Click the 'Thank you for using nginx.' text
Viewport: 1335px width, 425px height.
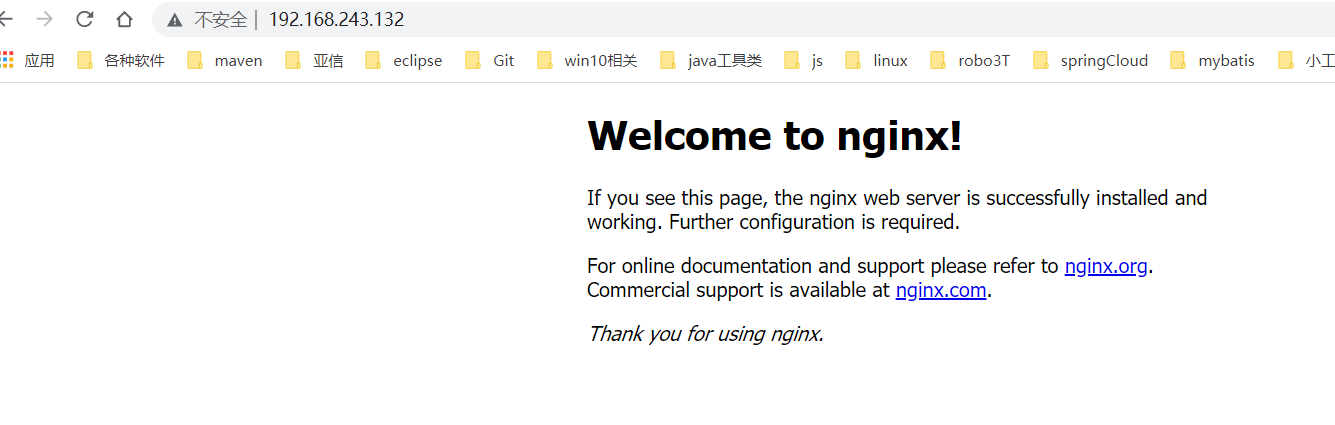tap(705, 334)
